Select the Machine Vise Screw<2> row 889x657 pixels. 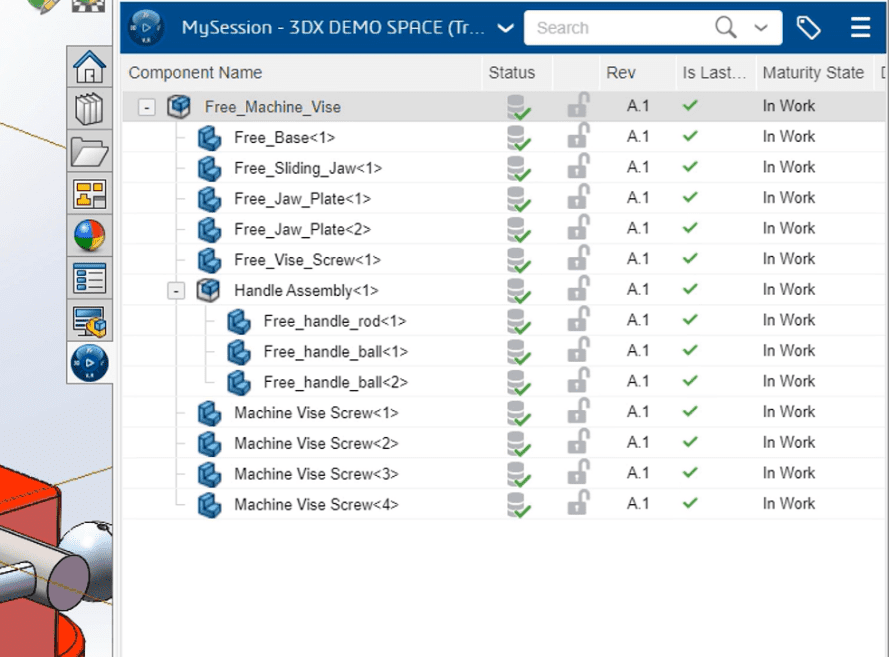(504, 443)
